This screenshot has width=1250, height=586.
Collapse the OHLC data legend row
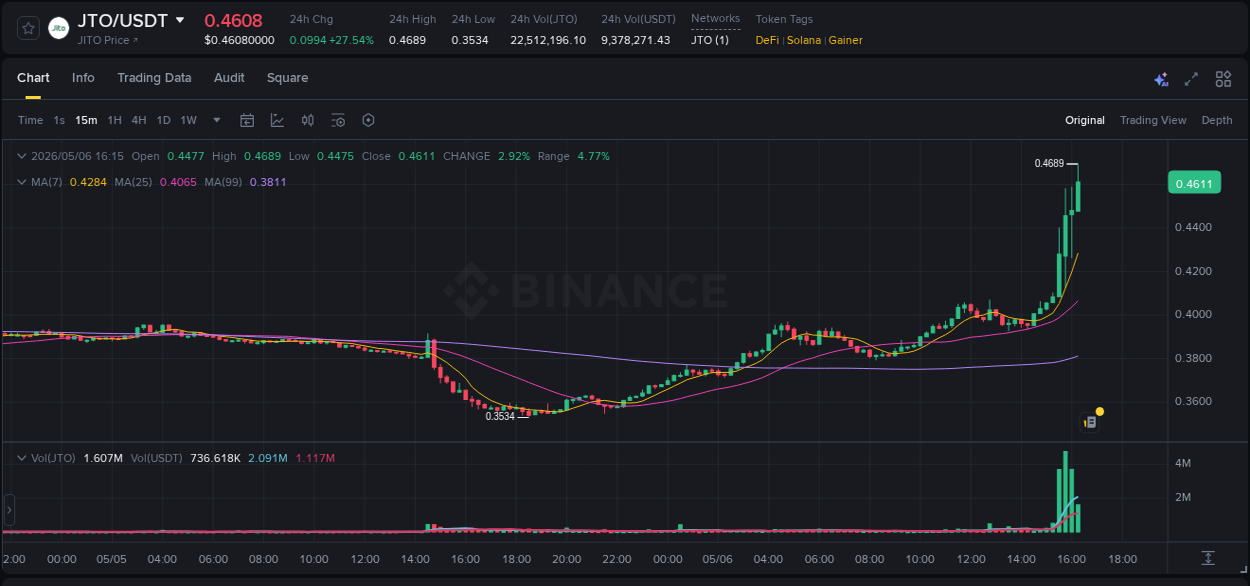pyautogui.click(x=22, y=156)
